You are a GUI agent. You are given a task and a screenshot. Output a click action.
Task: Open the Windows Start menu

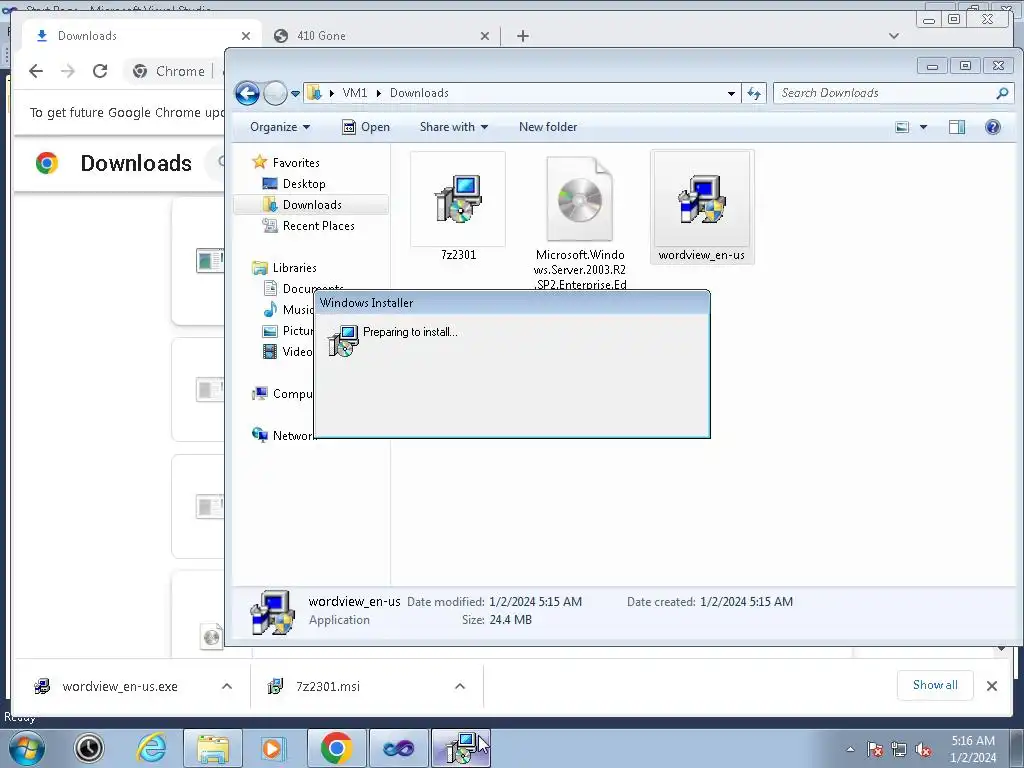(x=27, y=748)
